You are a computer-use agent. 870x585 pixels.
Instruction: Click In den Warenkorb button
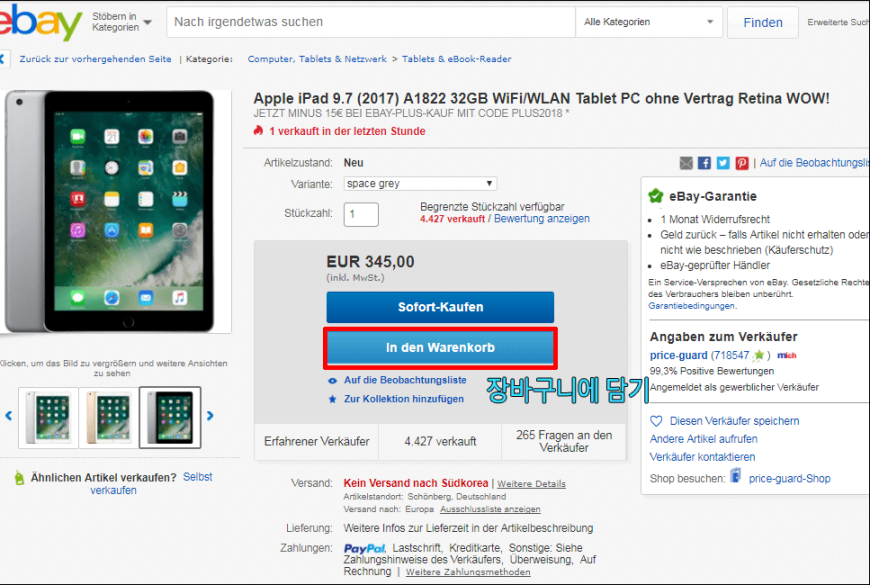pos(440,348)
